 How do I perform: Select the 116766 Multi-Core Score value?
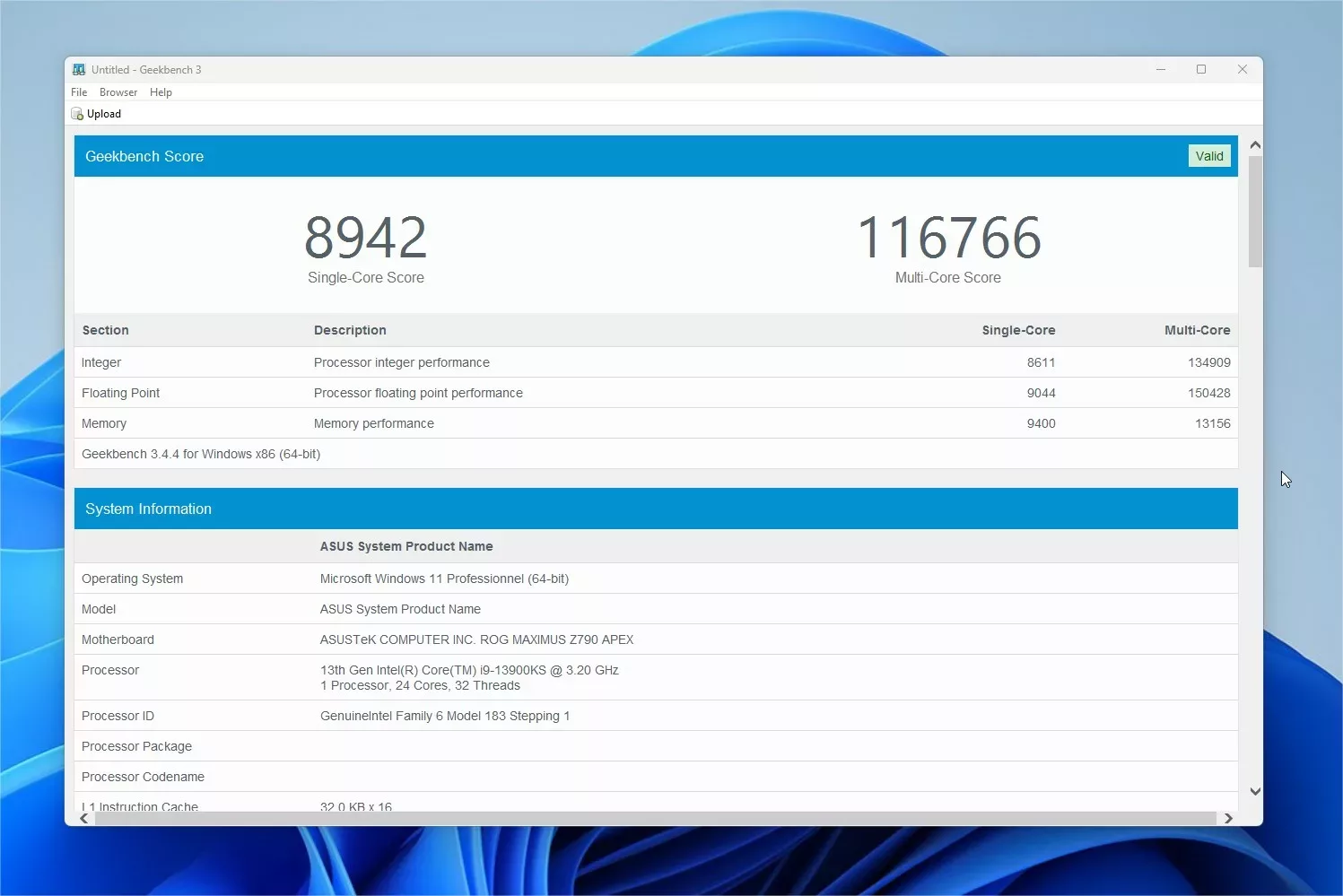tap(948, 238)
